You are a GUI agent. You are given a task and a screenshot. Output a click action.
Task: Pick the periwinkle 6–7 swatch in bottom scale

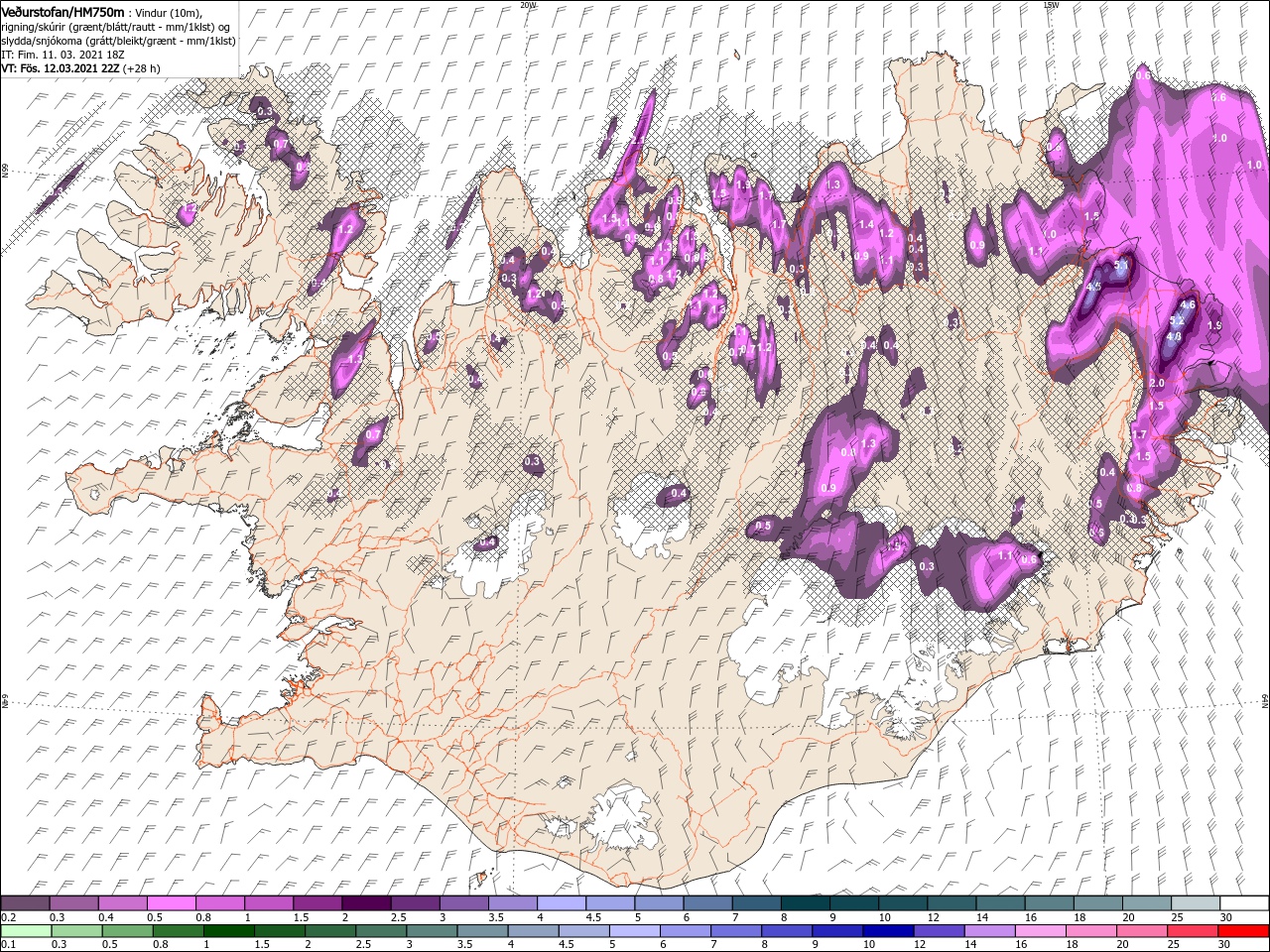[x=685, y=931]
